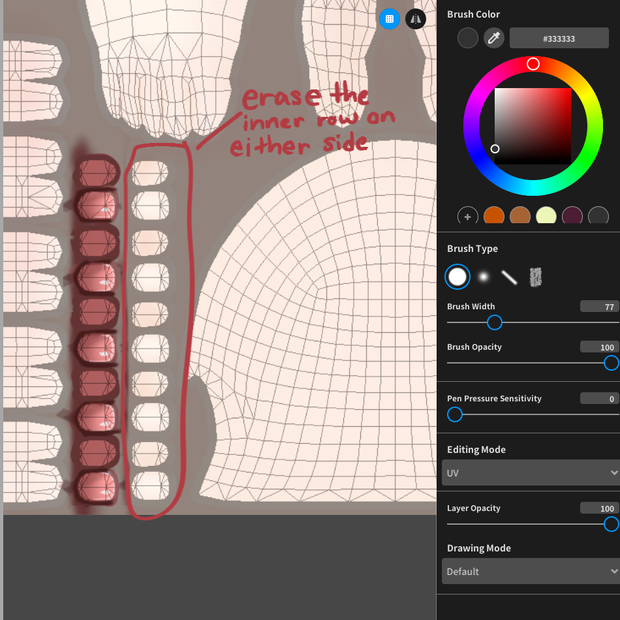The width and height of the screenshot is (620, 620).
Task: Select the textured sponge brush type
Action: (x=535, y=277)
